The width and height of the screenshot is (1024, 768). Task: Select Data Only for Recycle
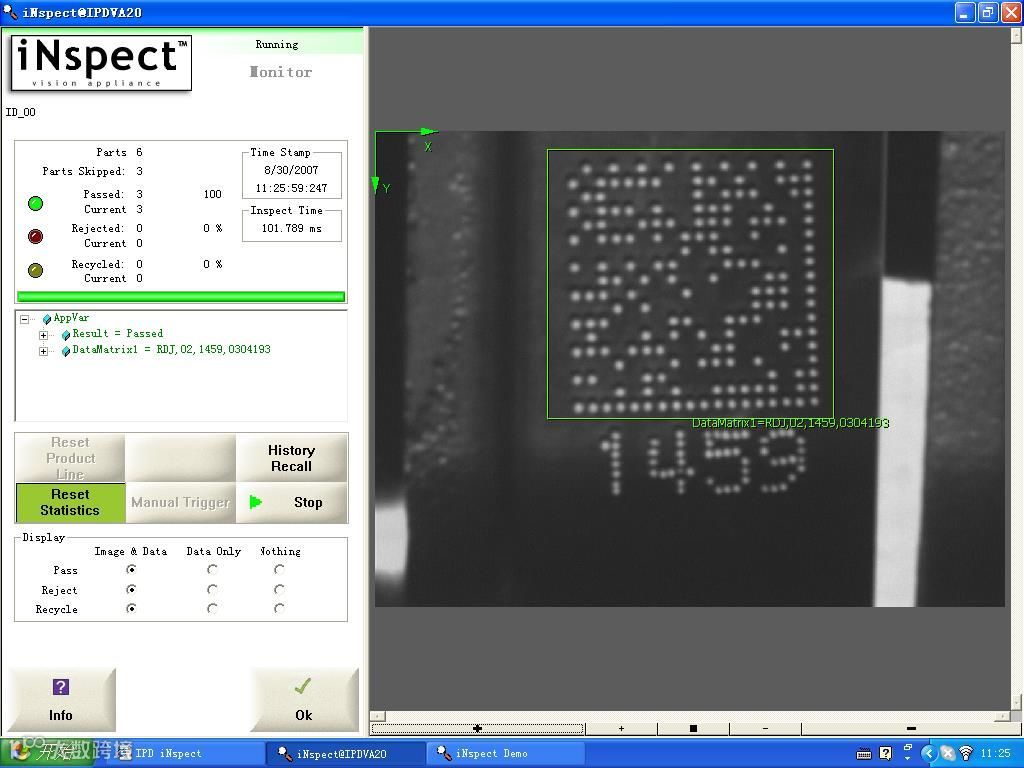(212, 608)
